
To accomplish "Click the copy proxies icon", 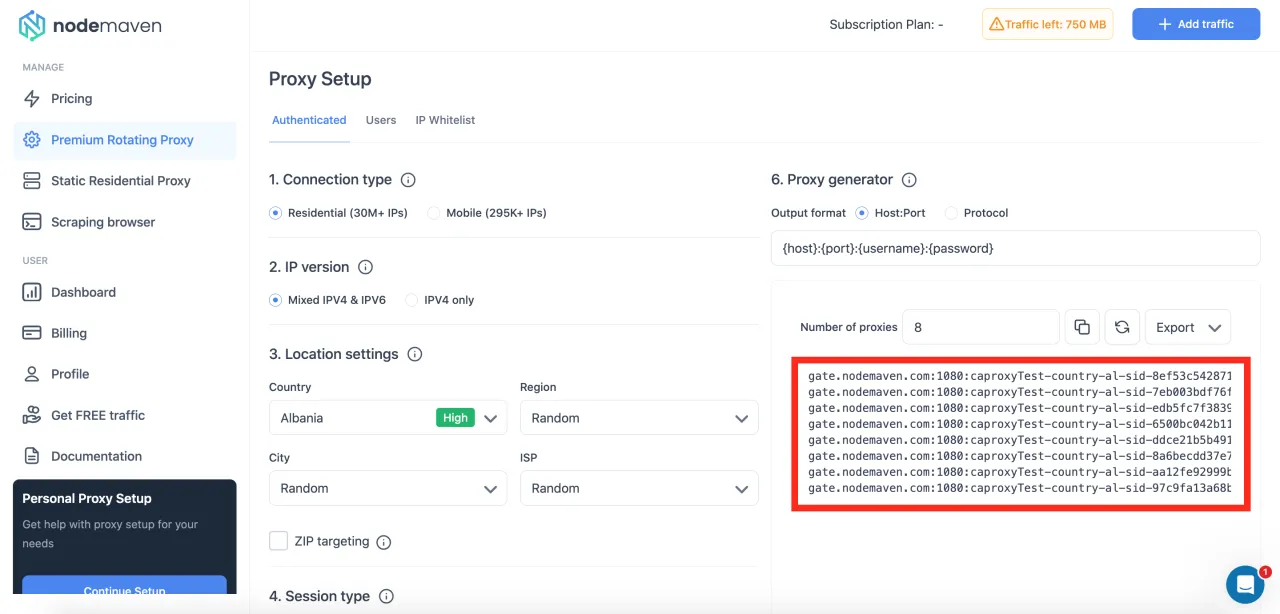I will coord(1082,327).
